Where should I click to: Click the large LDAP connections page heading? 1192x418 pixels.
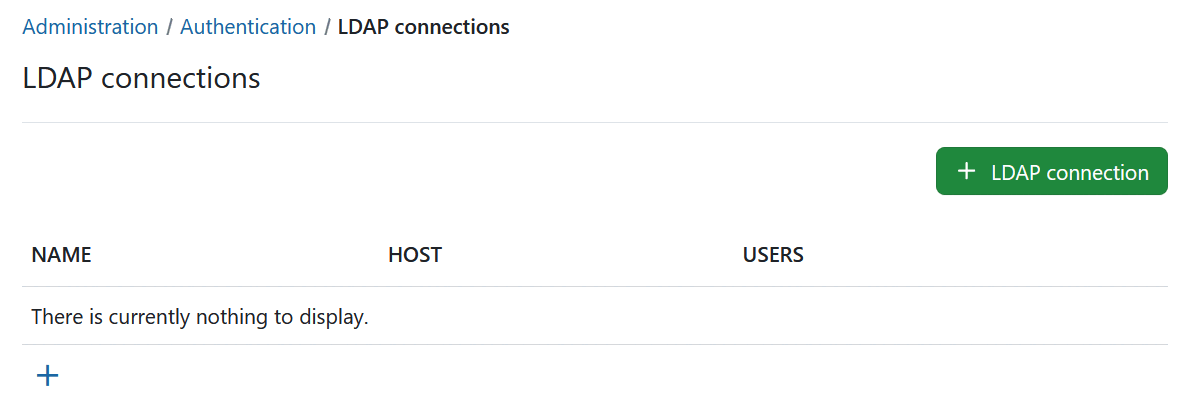[x=141, y=78]
